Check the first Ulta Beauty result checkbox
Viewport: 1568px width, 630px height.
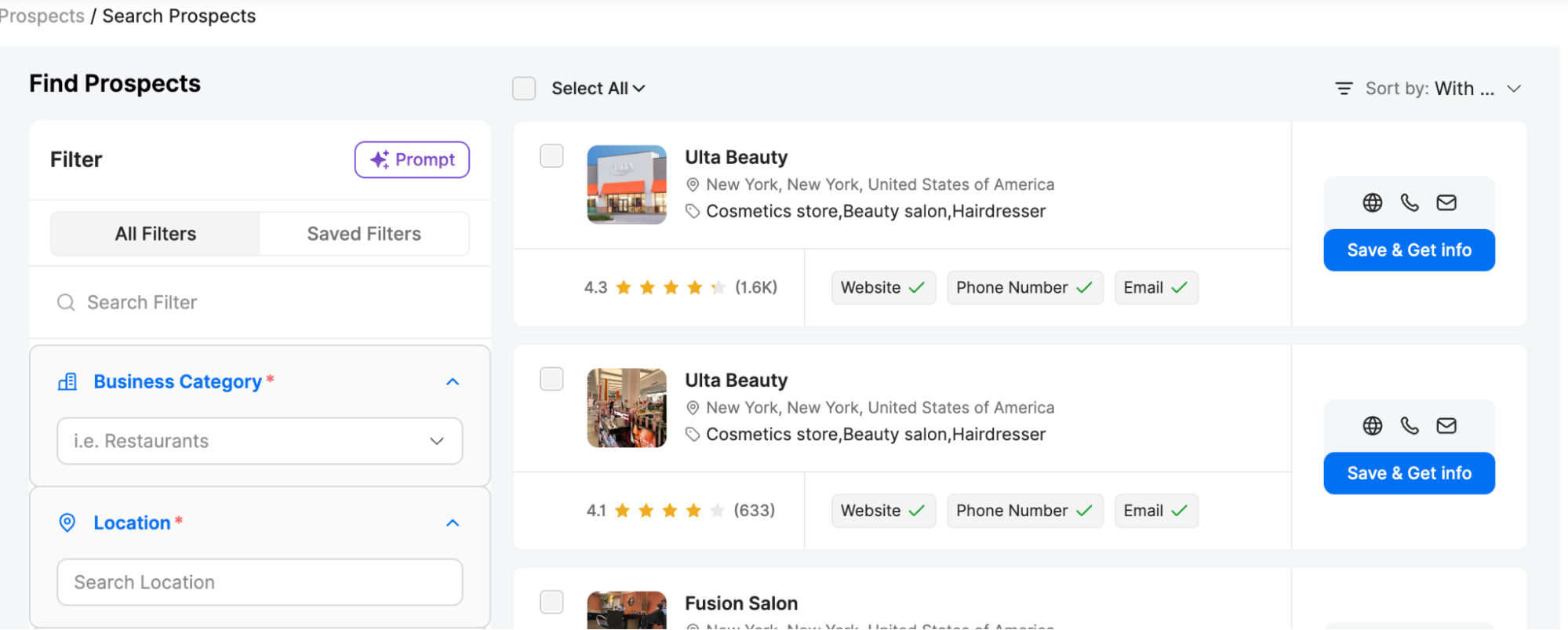click(x=551, y=156)
